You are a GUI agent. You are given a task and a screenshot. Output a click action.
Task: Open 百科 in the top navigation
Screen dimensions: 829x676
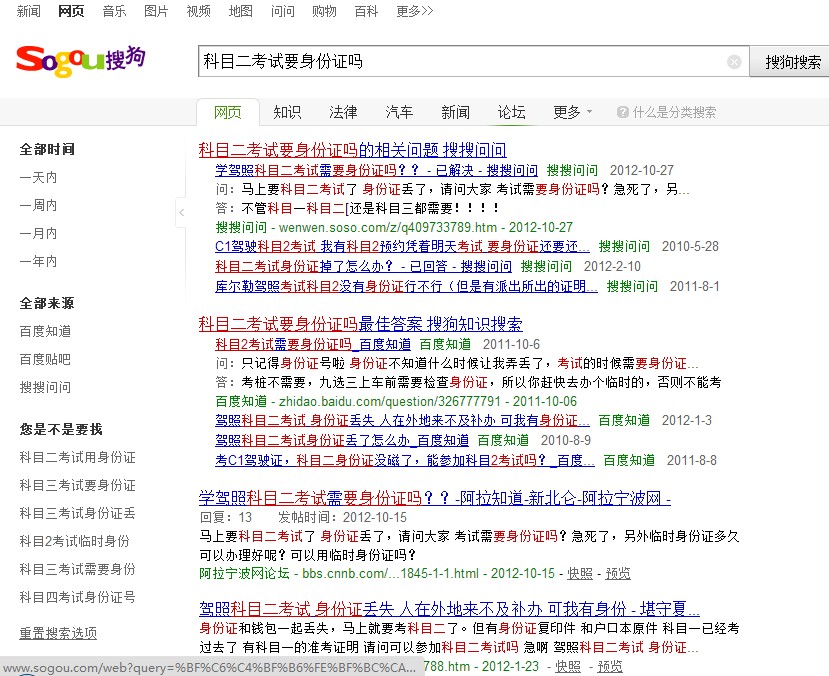pos(366,11)
